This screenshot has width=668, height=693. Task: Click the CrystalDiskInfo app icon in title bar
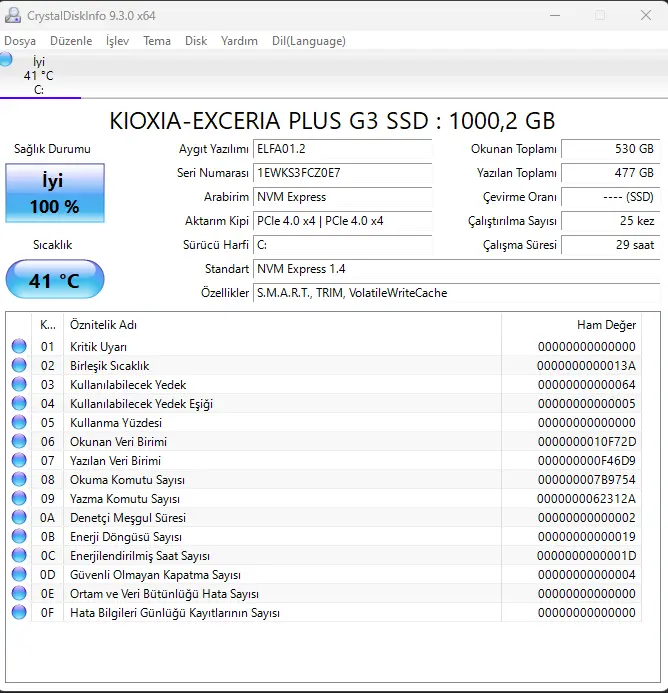[x=13, y=15]
